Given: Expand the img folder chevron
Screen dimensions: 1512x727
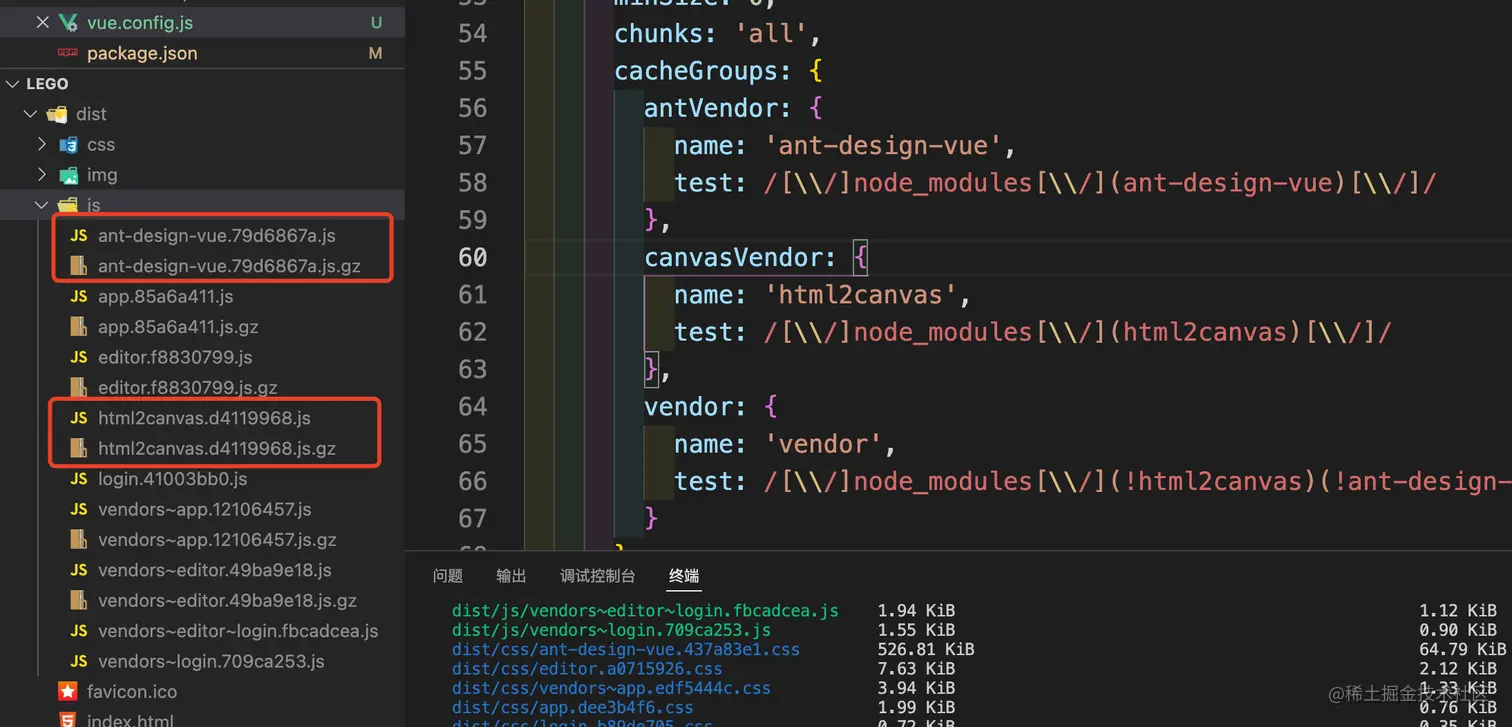Looking at the screenshot, I should coord(41,175).
